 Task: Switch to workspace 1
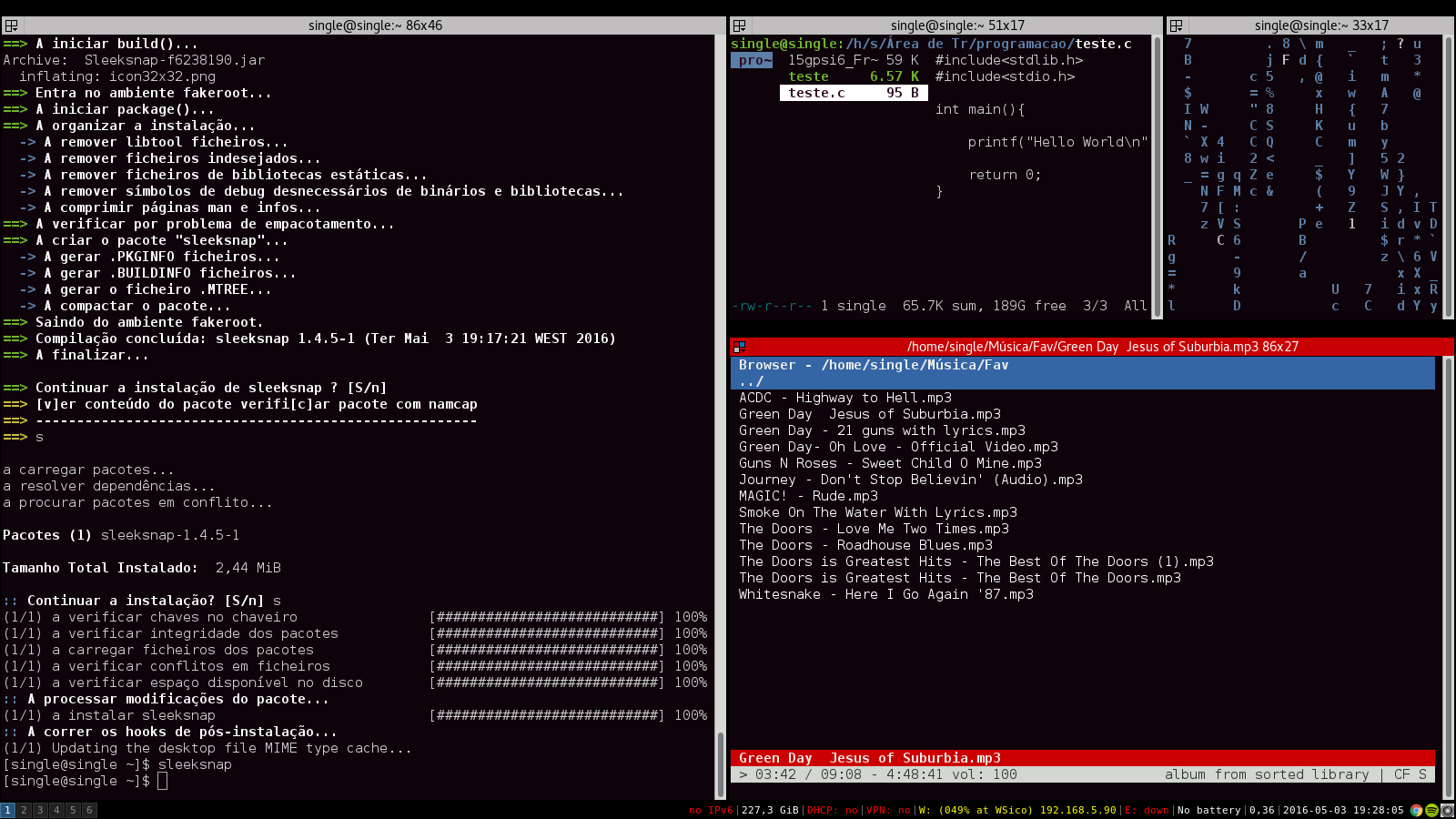(x=7, y=810)
